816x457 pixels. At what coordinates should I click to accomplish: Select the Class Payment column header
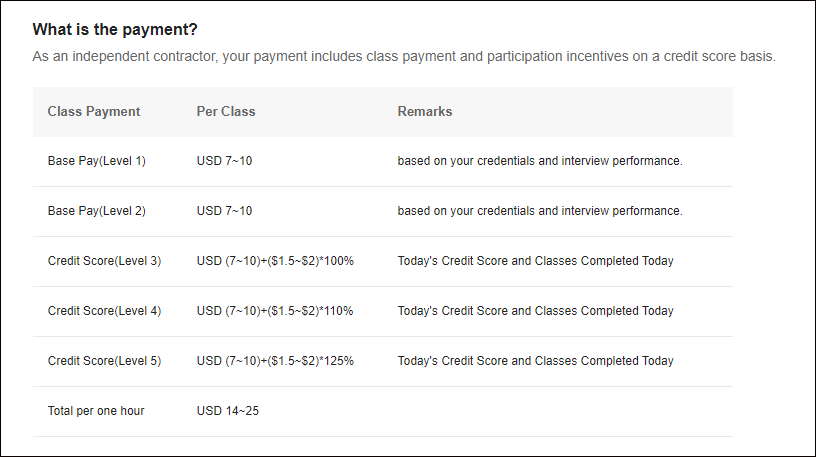tap(94, 111)
